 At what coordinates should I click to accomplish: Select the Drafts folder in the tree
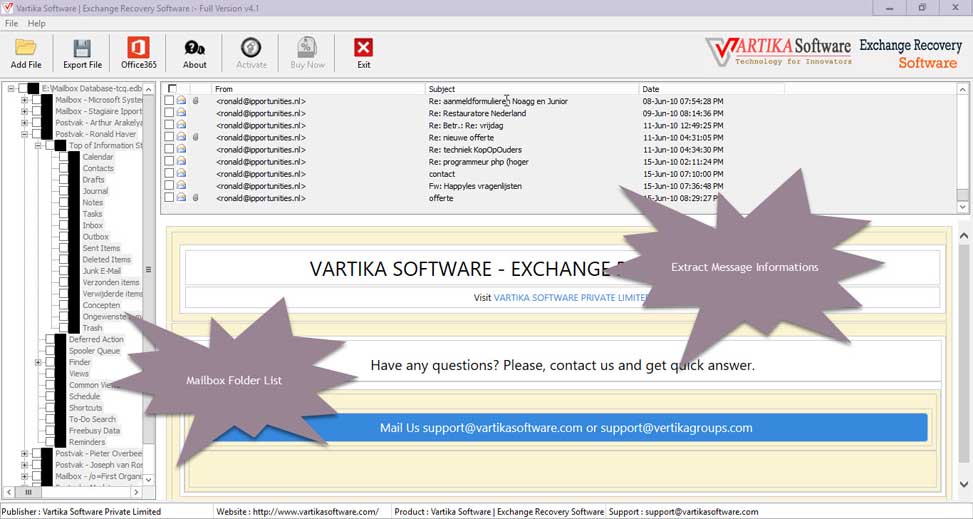click(x=94, y=179)
